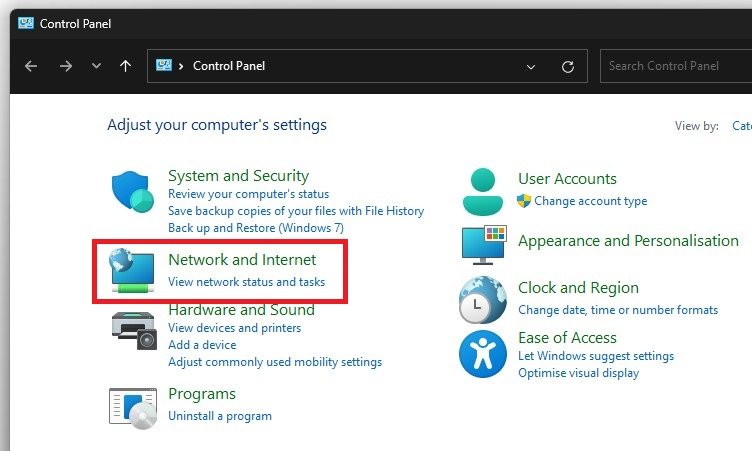This screenshot has width=752, height=451.
Task: Click the breadcrumb chevron before Control Panel
Action: click(x=181, y=66)
